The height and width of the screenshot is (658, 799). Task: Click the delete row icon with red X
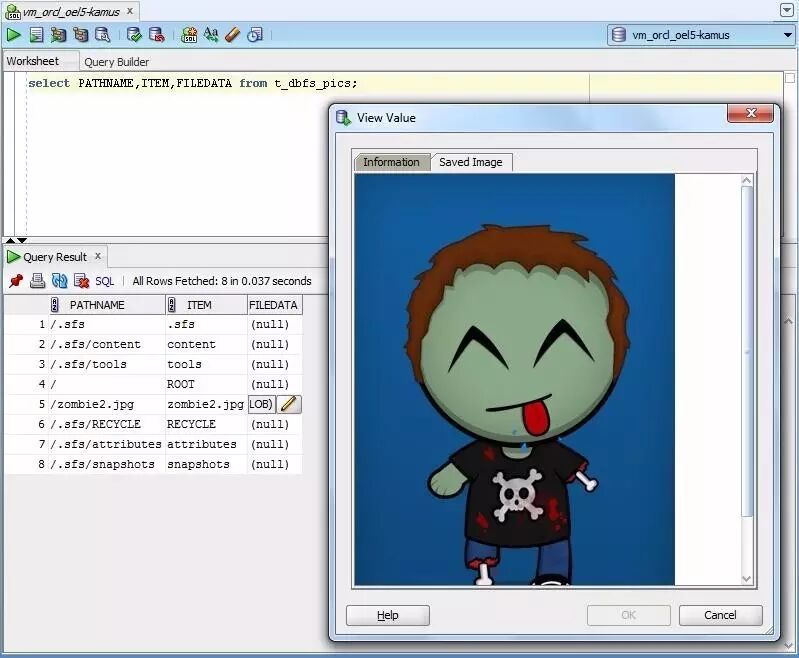pyautogui.click(x=82, y=281)
